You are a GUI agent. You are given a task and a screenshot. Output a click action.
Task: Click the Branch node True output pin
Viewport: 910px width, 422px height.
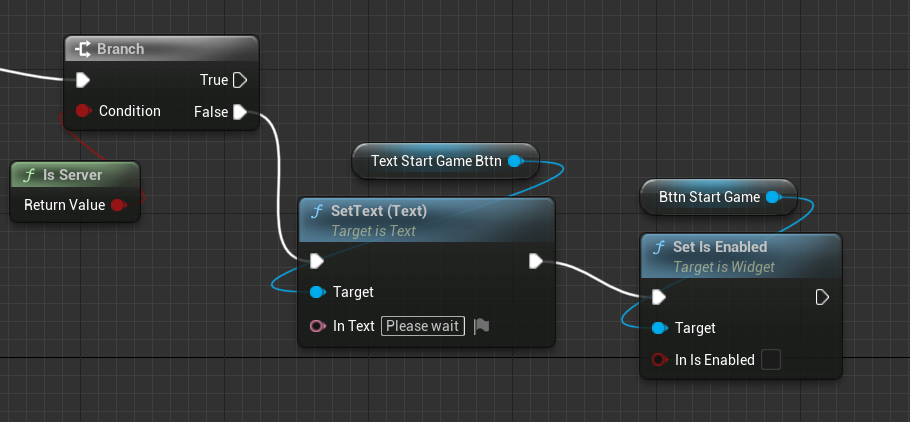point(239,80)
